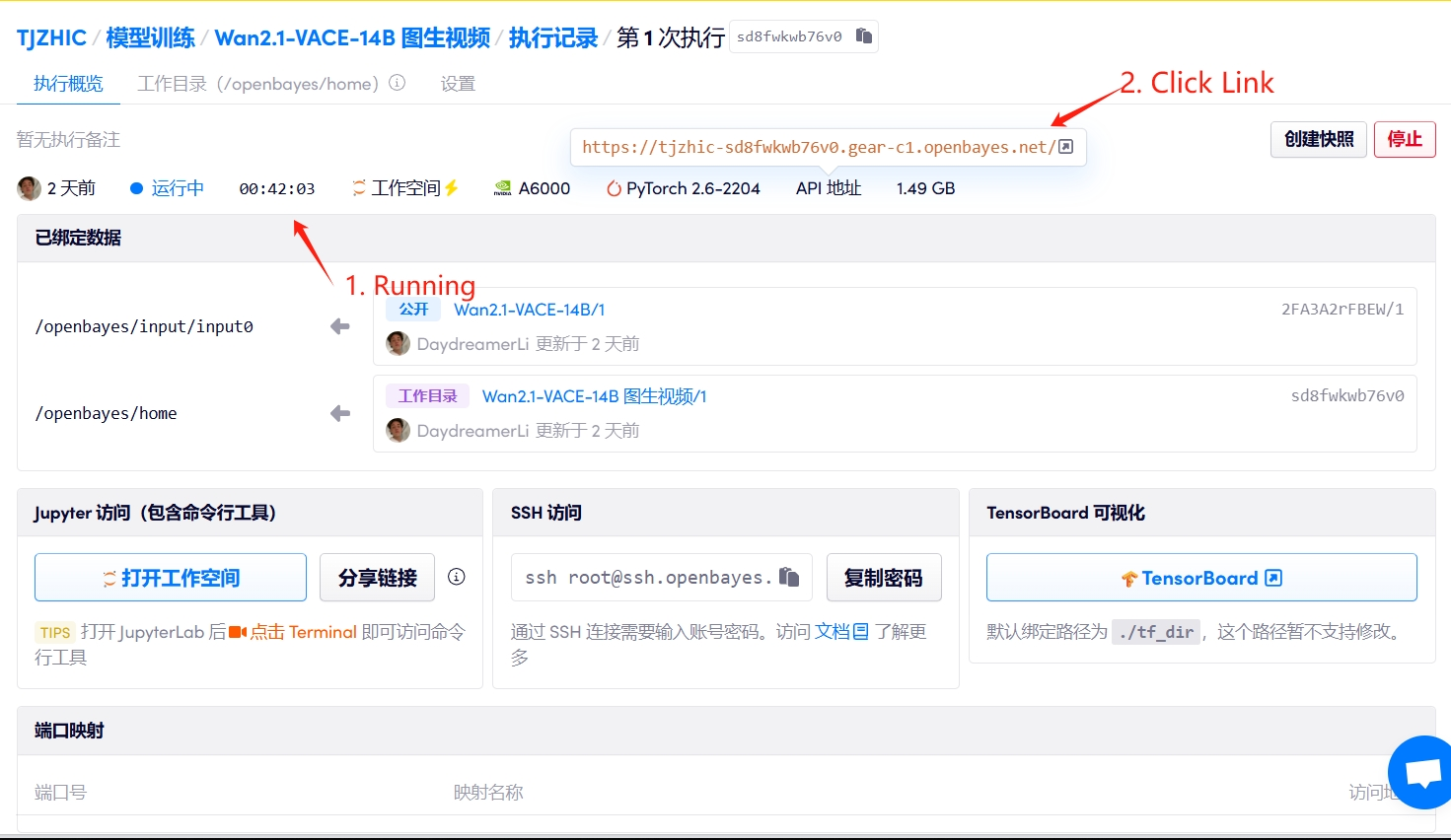
Task: Click the info icon next to Share Link
Action: pyautogui.click(x=456, y=577)
